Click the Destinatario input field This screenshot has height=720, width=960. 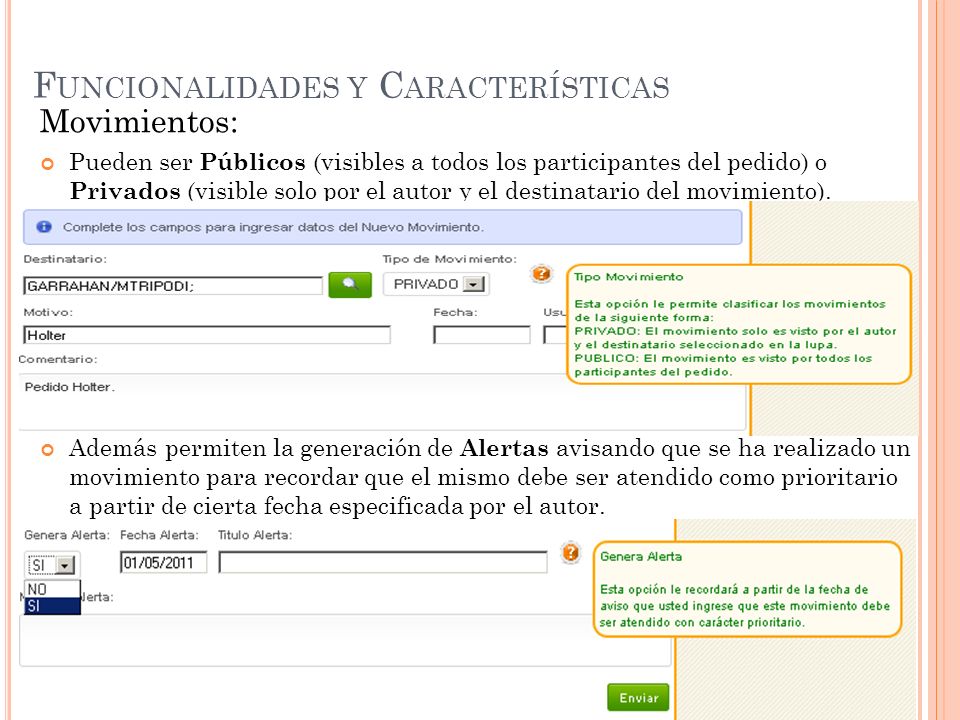click(173, 286)
